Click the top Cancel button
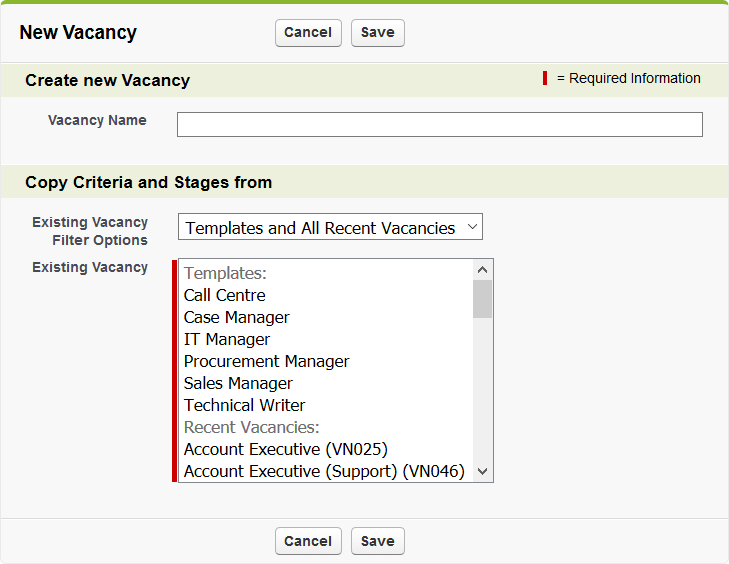The image size is (729, 564). [x=308, y=33]
